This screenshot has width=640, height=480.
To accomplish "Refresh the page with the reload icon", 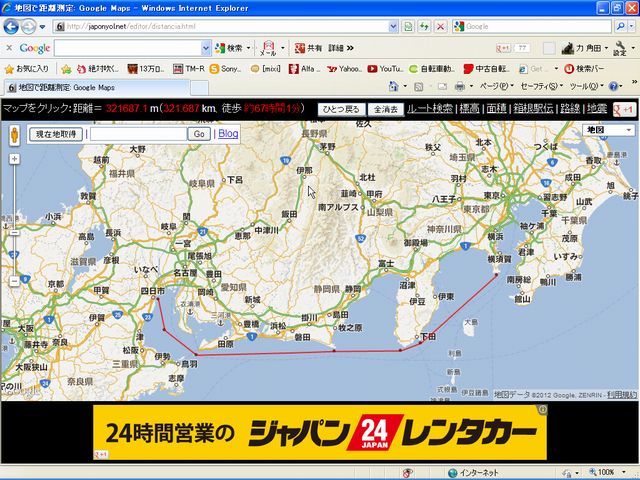I will [424, 27].
